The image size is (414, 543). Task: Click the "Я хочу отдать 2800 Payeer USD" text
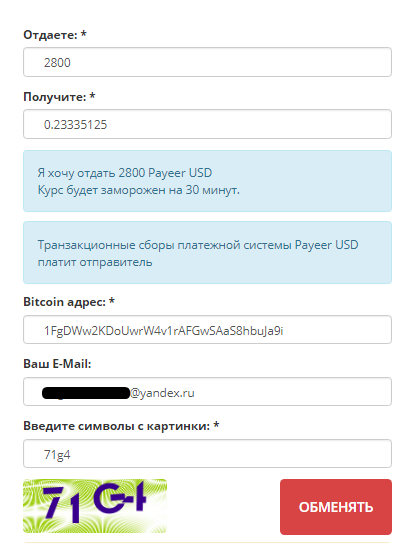point(125,173)
